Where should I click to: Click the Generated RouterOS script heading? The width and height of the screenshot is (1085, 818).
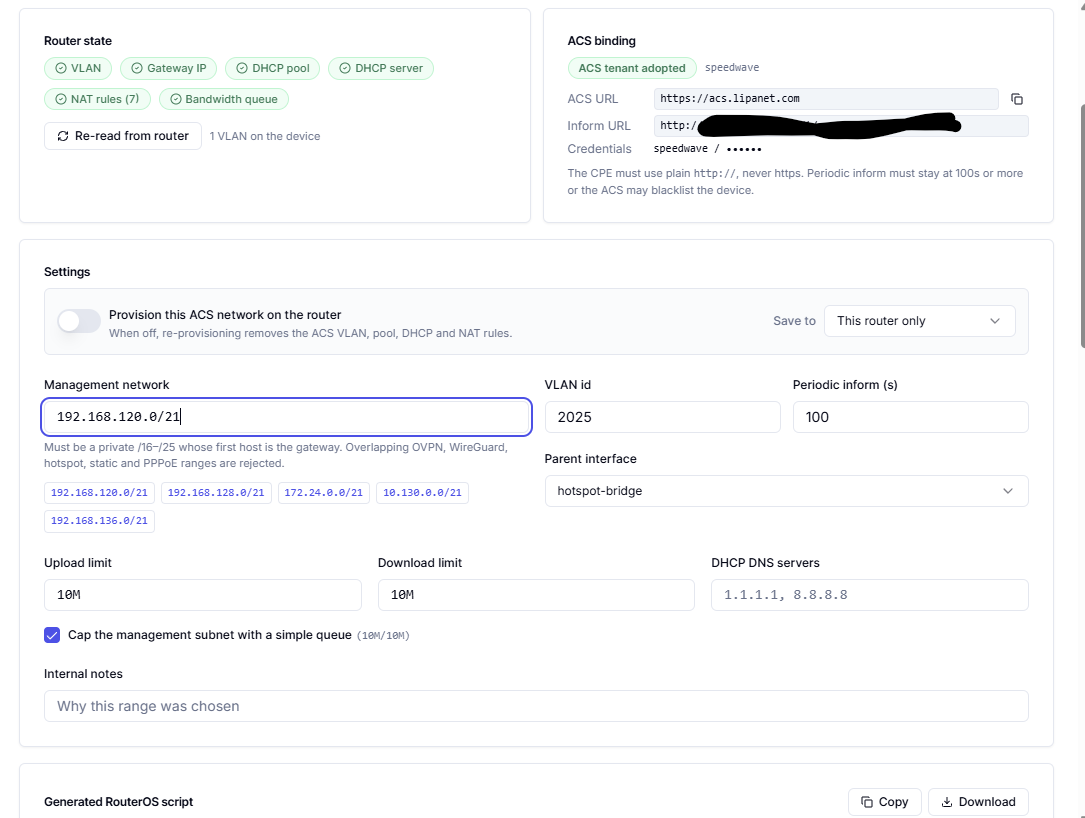point(118,802)
